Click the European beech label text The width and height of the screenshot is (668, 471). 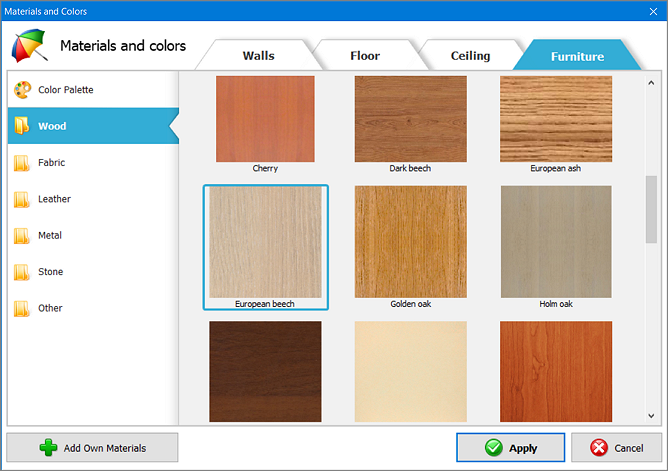[x=265, y=304]
